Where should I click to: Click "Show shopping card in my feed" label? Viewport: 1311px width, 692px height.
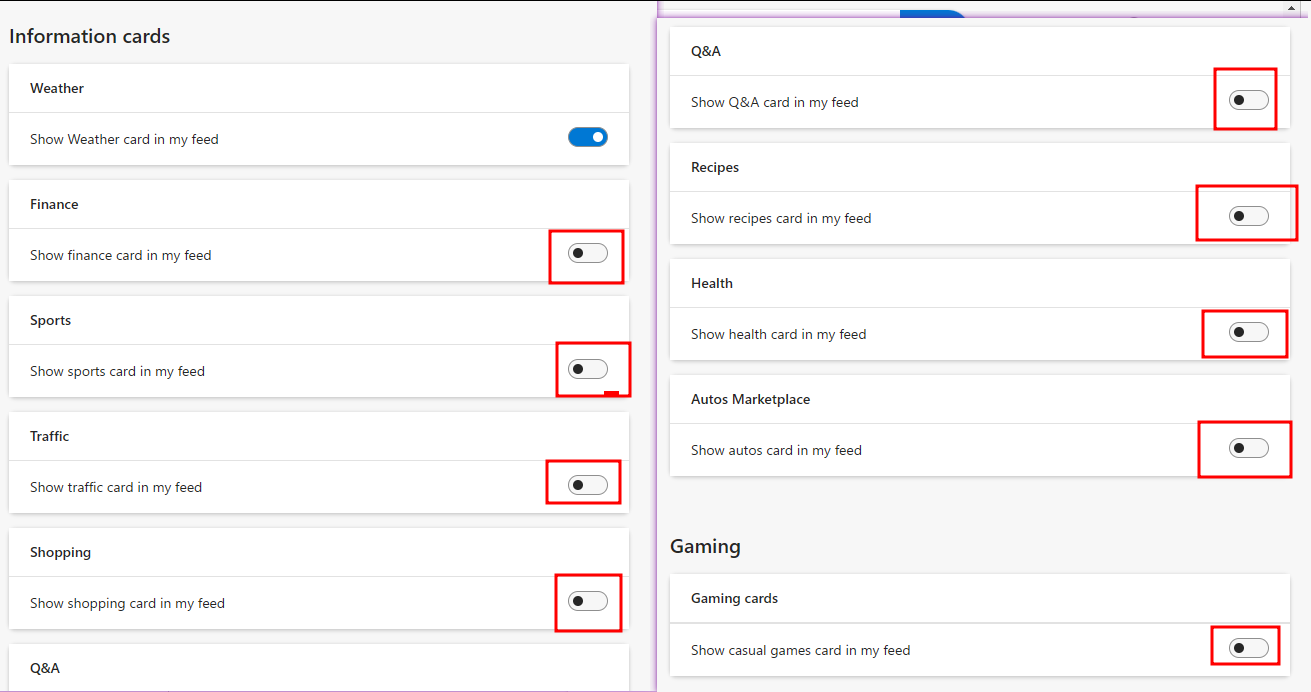[x=127, y=603]
